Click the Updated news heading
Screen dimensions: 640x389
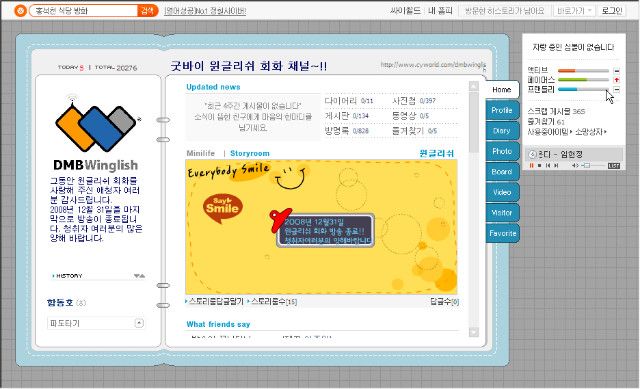pos(213,87)
